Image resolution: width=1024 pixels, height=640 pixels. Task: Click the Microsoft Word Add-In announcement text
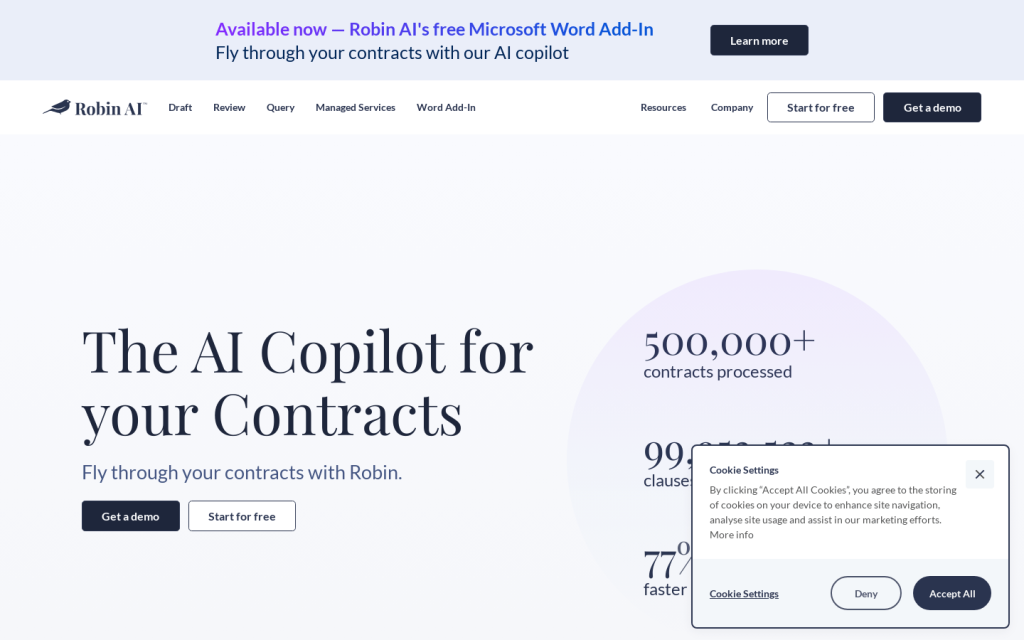pos(434,29)
